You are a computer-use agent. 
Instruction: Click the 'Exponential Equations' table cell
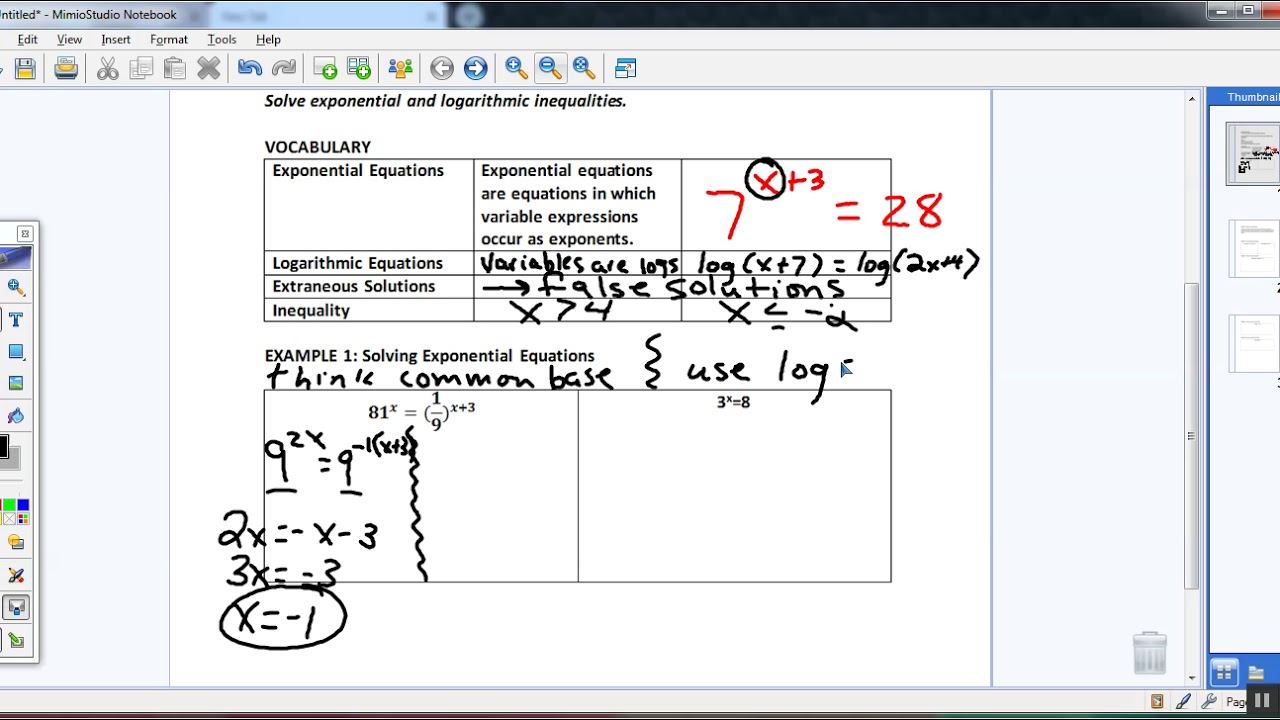(x=369, y=204)
